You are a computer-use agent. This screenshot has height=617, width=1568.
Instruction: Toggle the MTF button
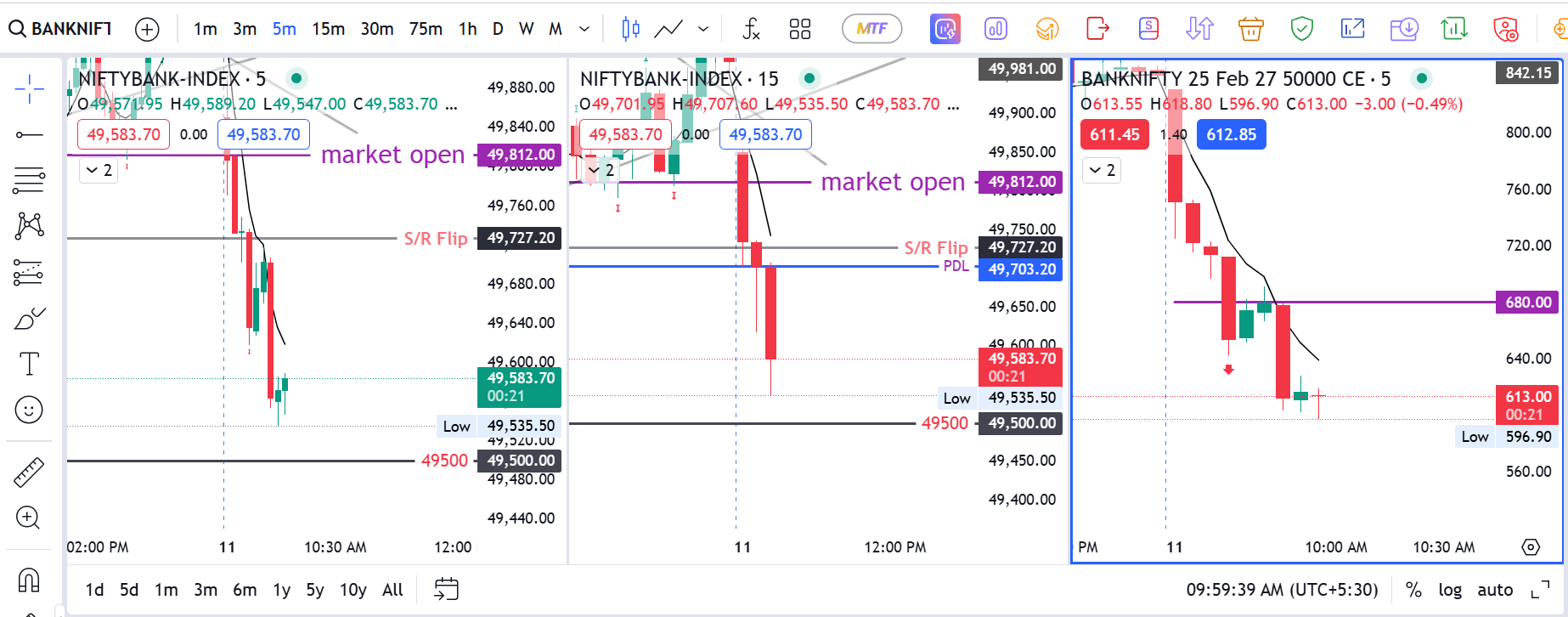tap(872, 29)
